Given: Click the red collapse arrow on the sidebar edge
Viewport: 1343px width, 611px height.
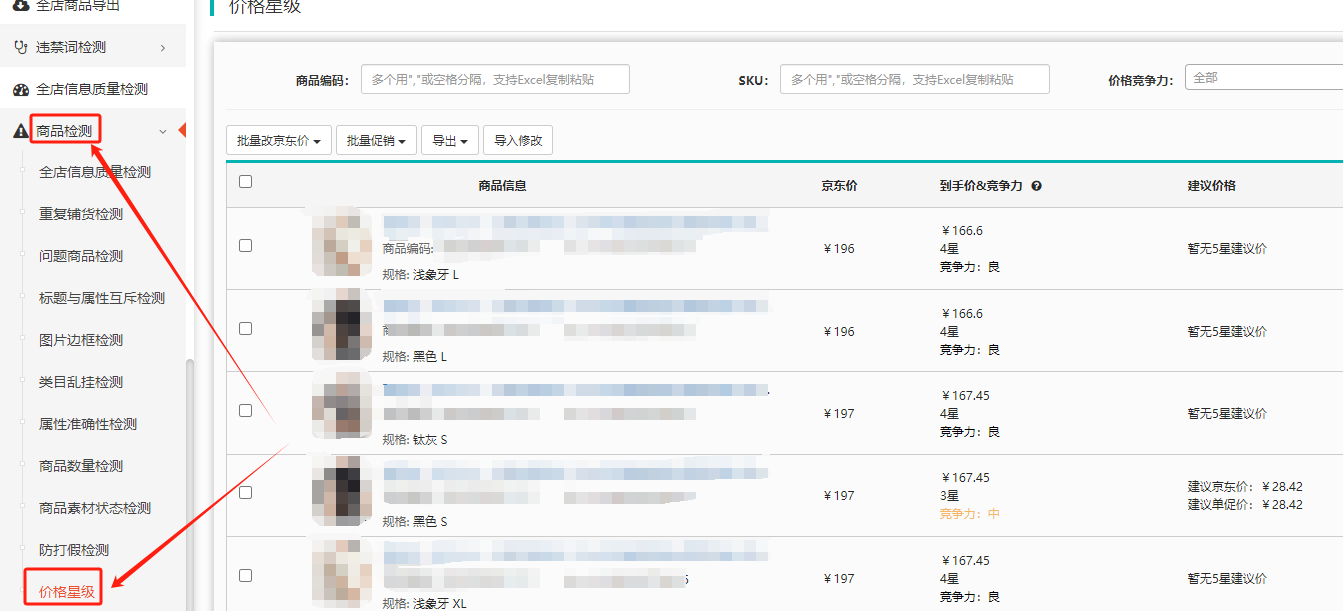Looking at the screenshot, I should click(182, 130).
